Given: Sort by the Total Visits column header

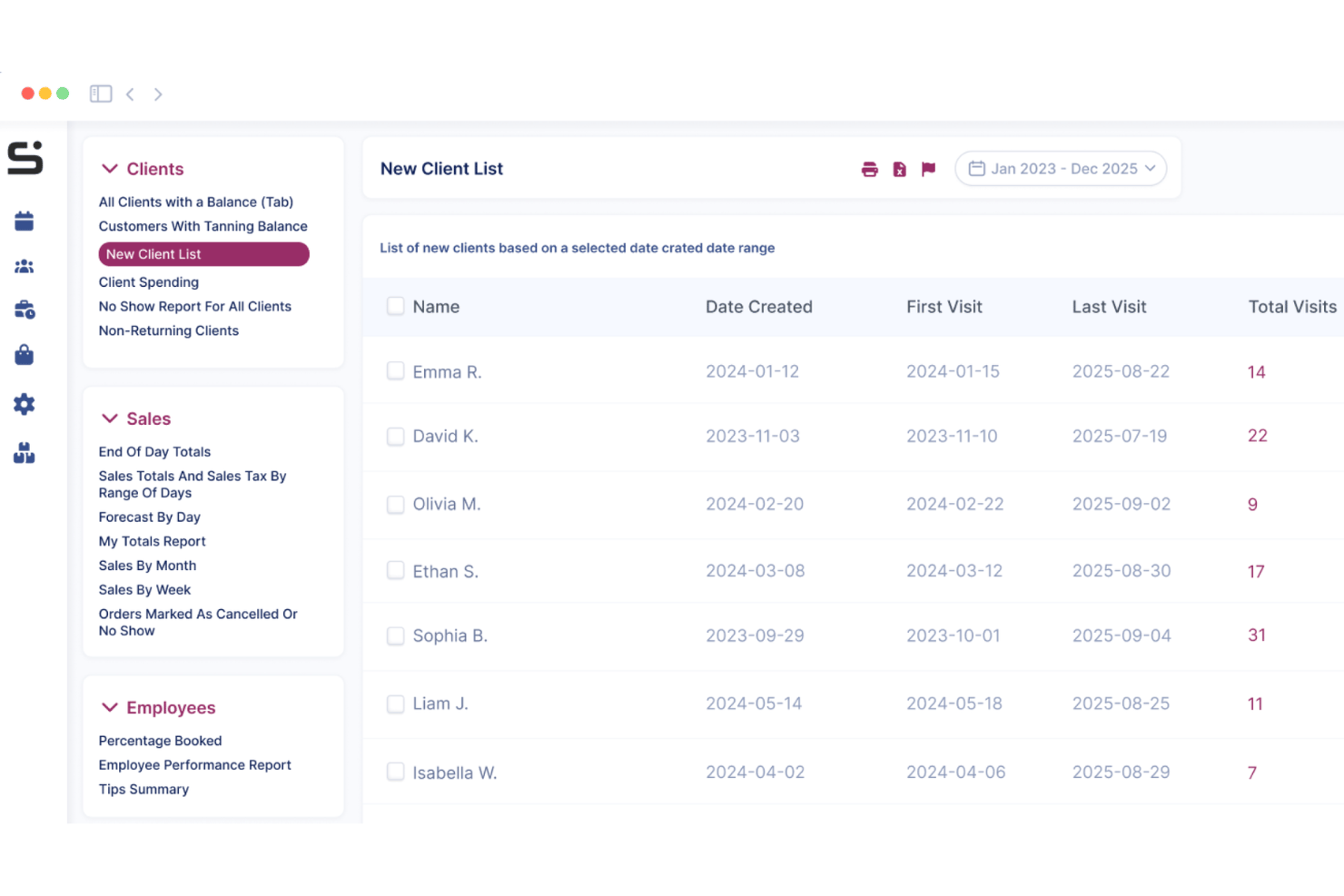Looking at the screenshot, I should click(1292, 307).
